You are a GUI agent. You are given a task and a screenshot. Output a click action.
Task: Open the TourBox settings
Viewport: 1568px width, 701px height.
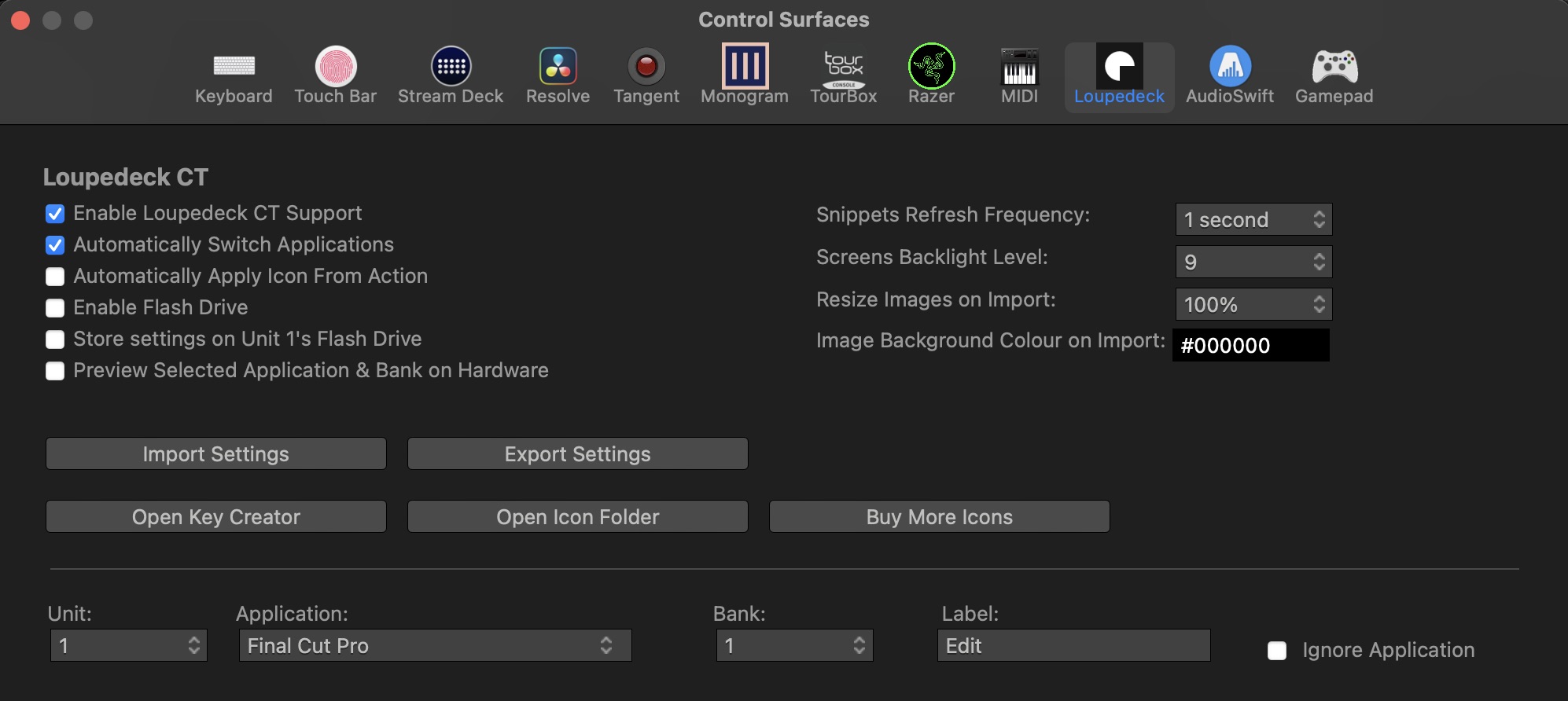pyautogui.click(x=844, y=77)
